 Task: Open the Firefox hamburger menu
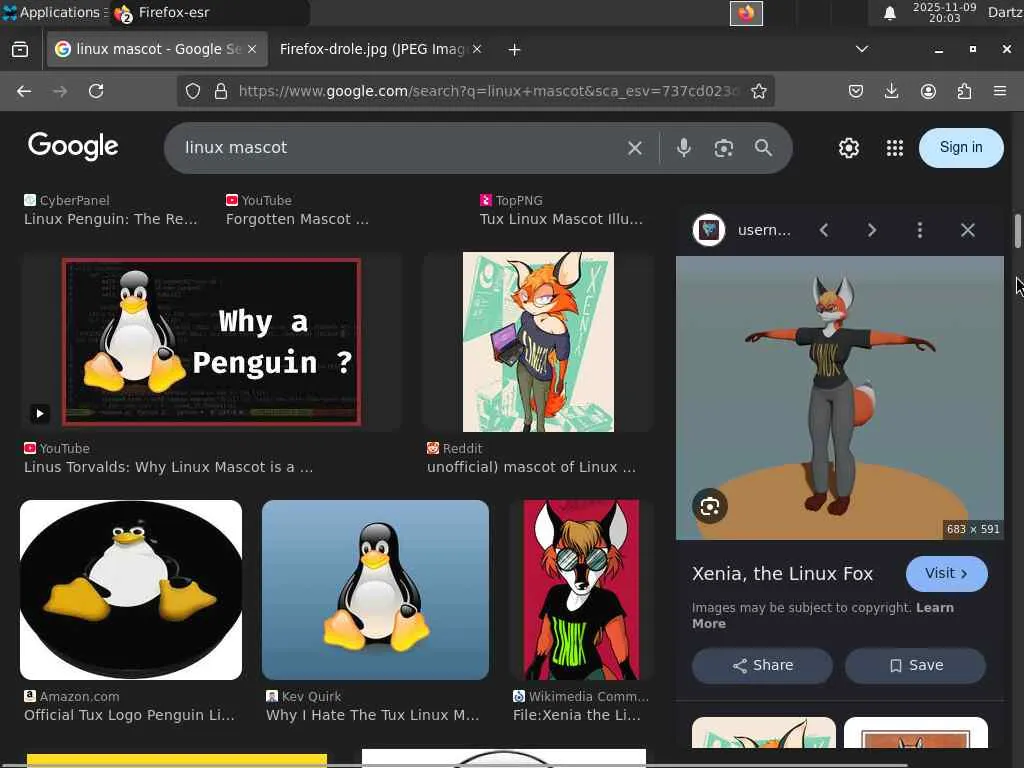(x=1000, y=91)
